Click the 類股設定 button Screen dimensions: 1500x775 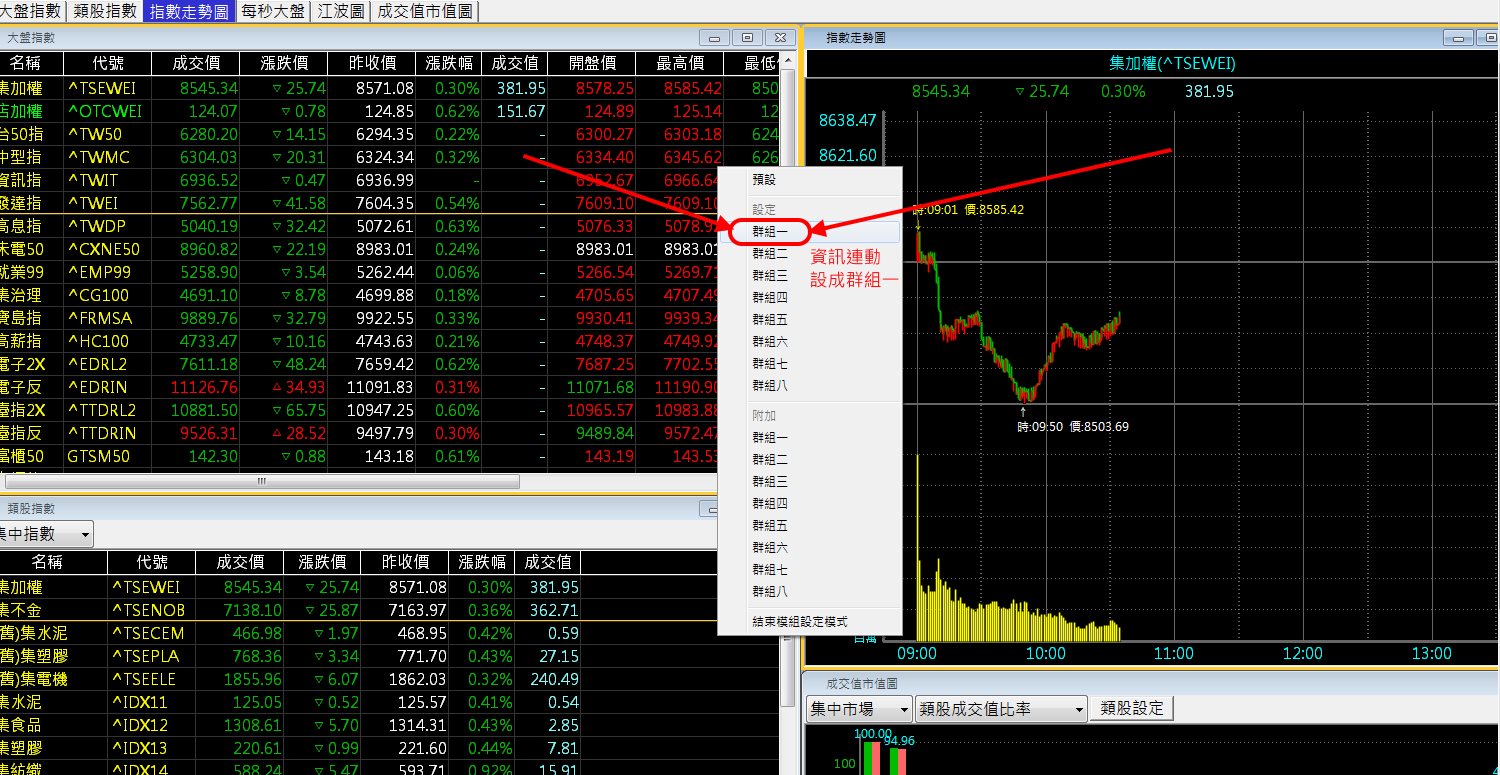click(x=1132, y=709)
